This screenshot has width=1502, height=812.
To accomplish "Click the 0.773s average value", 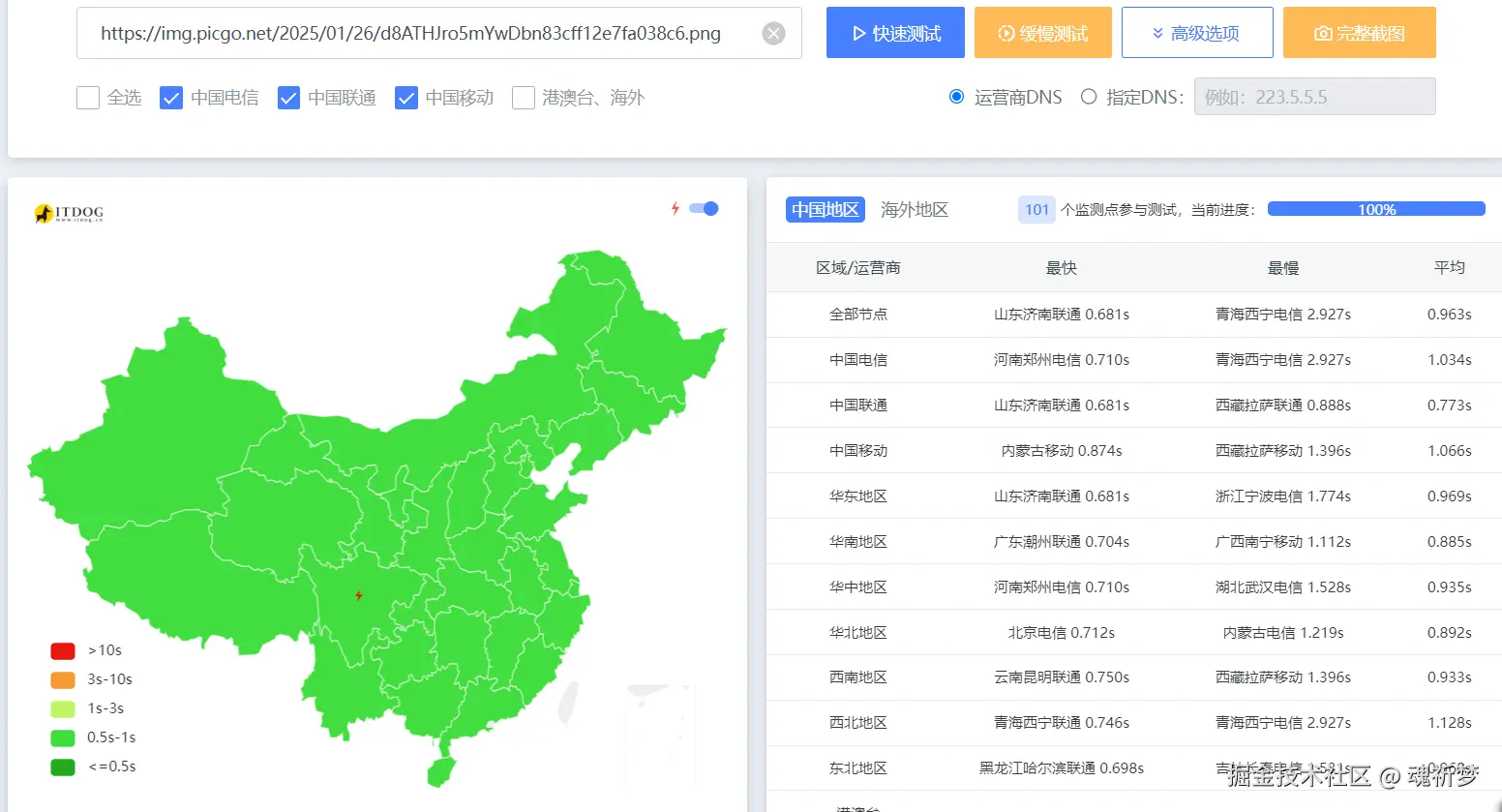I will [1450, 406].
